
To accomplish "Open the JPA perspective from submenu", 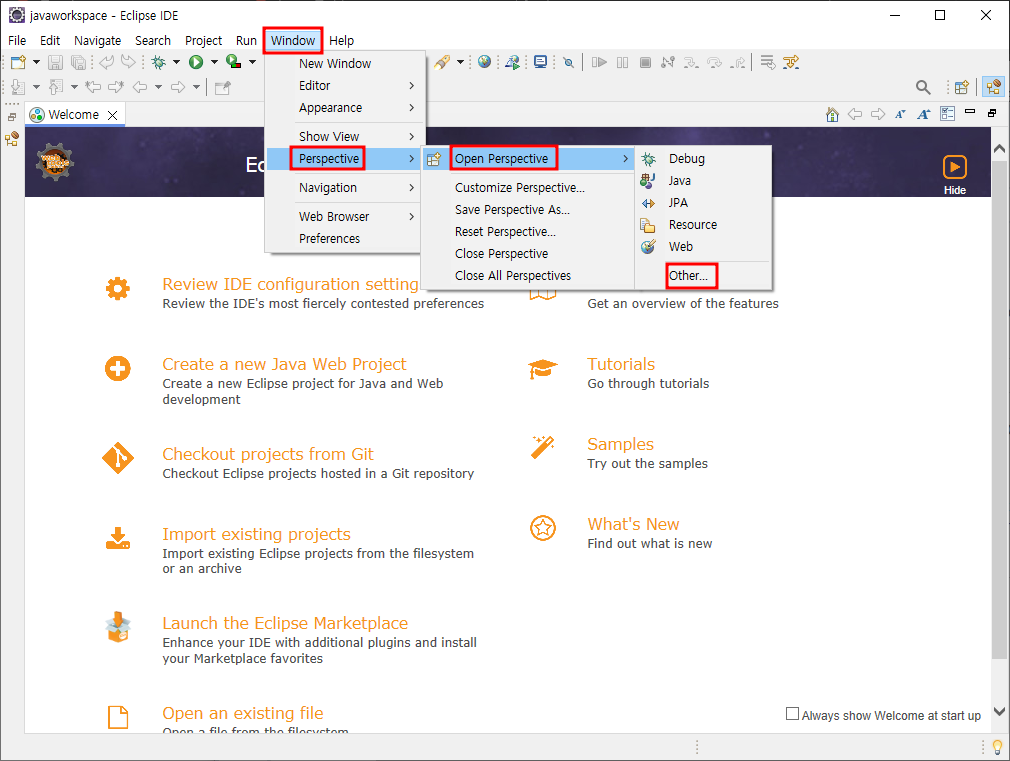I will tap(703, 202).
